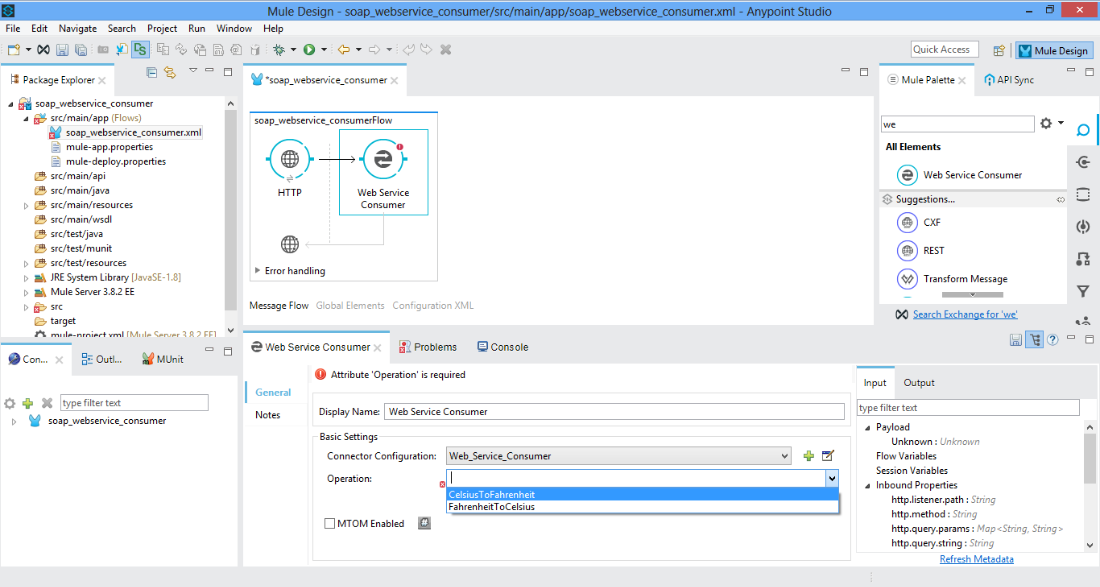Collapse soap_webservice_consumer project node
The height and width of the screenshot is (587, 1100).
pos(11,104)
